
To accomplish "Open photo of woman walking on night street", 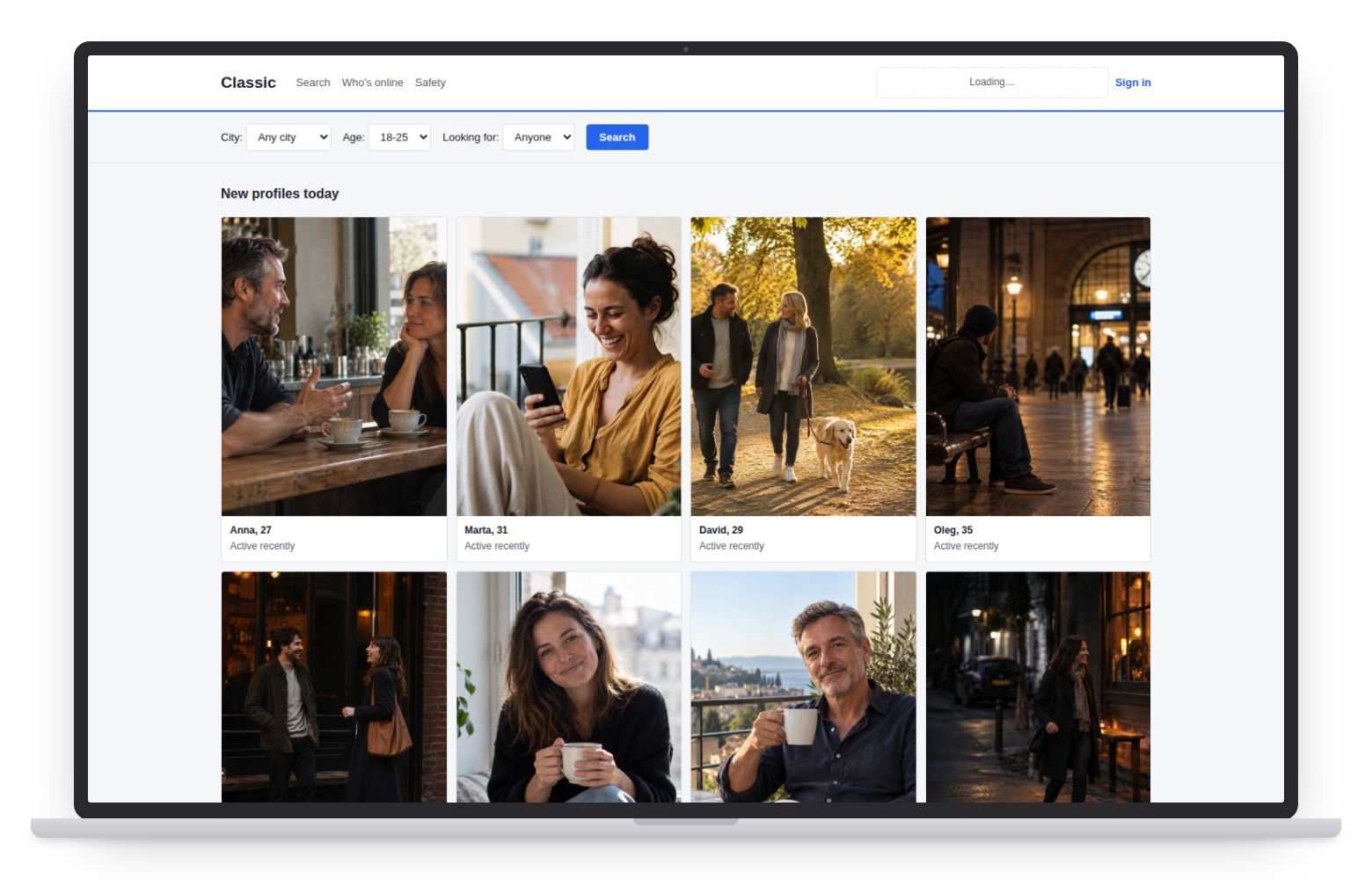I will click(1039, 687).
